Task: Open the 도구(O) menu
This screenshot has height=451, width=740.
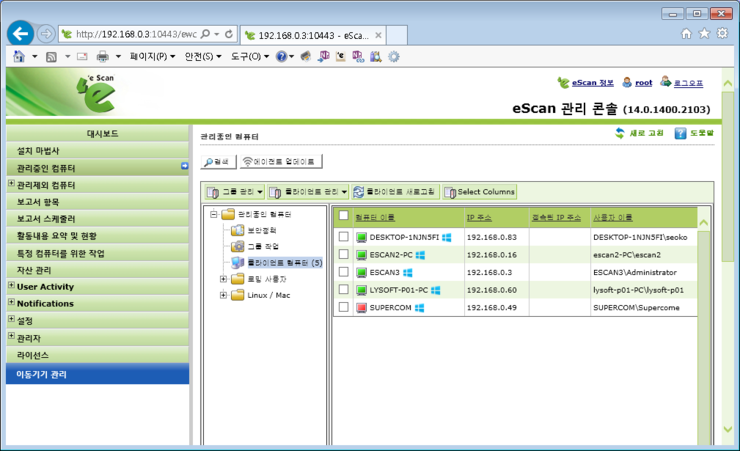Action: coord(250,57)
